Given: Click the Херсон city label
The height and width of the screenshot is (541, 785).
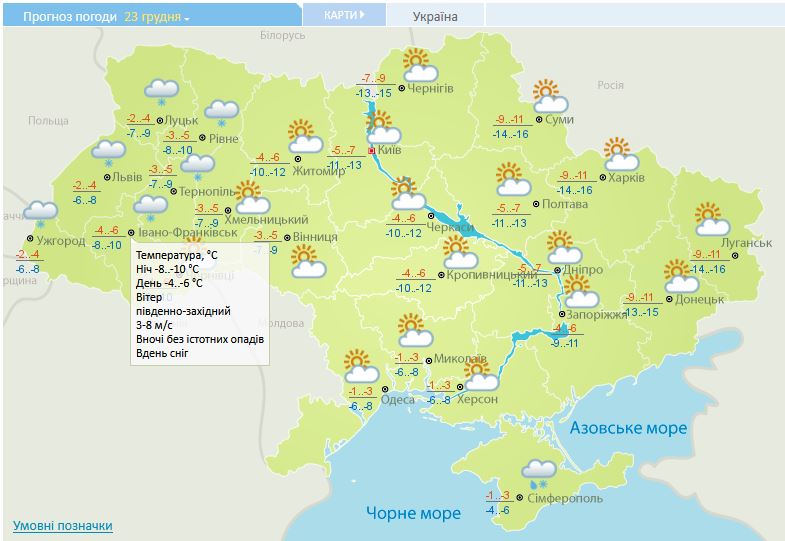Looking at the screenshot, I should pyautogui.click(x=478, y=399).
